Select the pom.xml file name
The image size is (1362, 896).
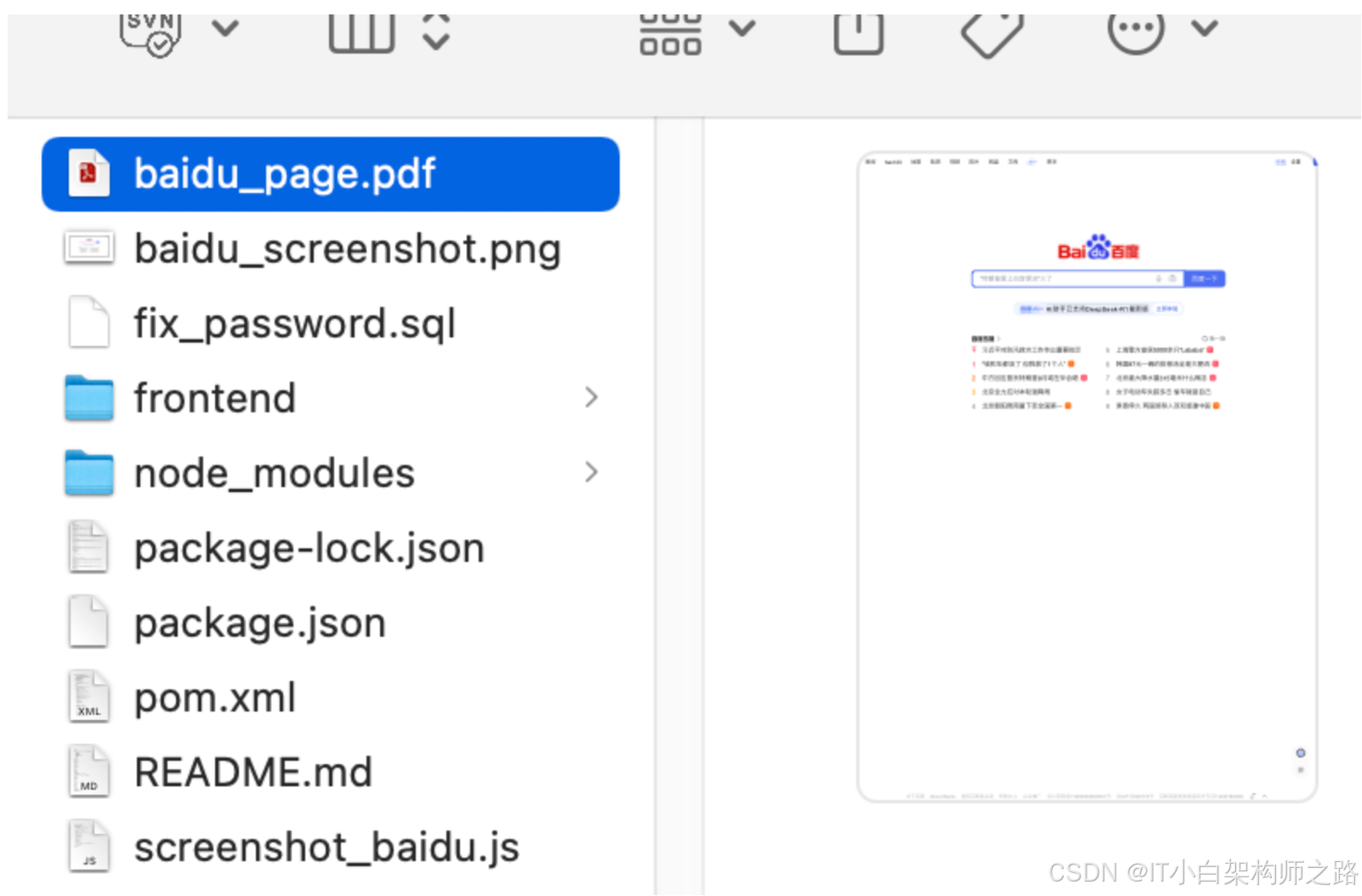[x=215, y=698]
